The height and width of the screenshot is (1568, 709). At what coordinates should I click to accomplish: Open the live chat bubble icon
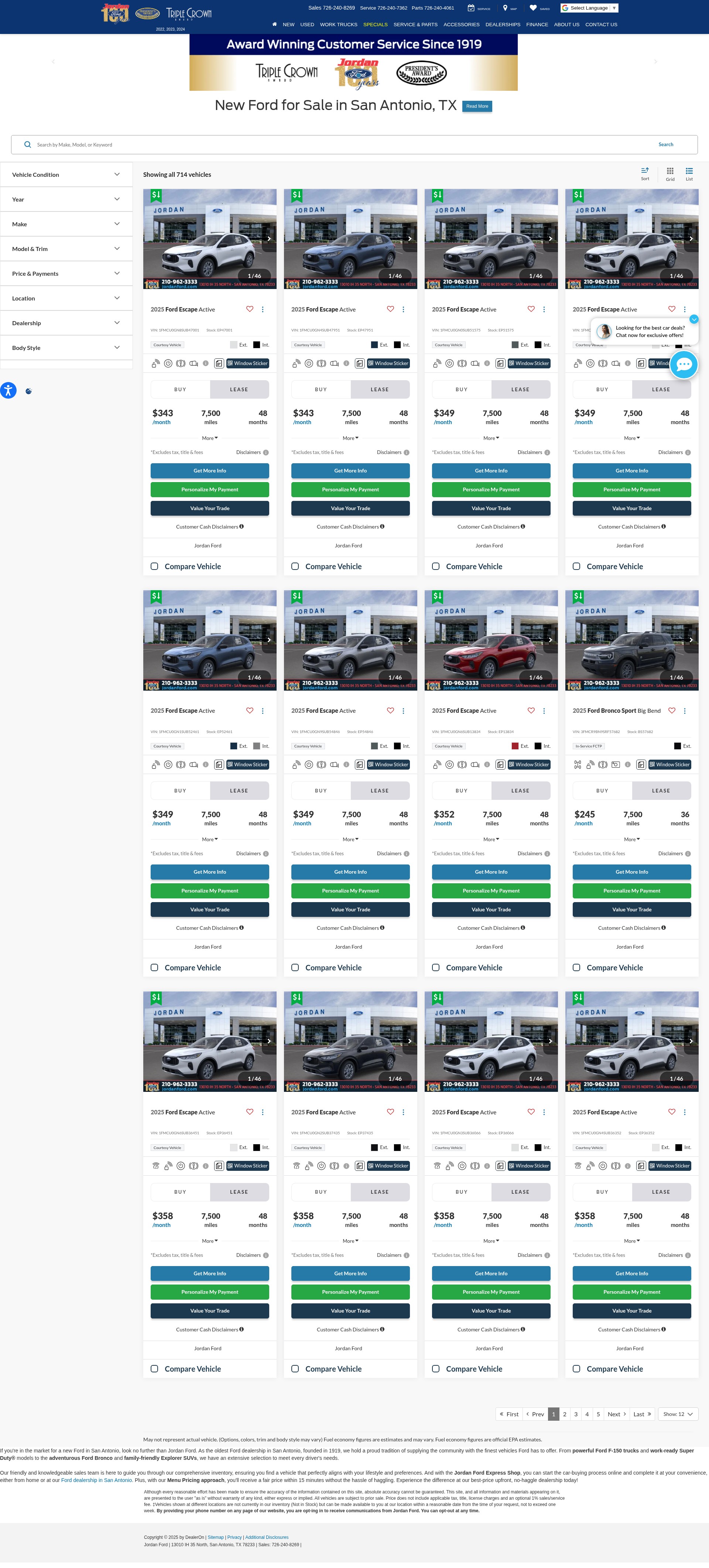pyautogui.click(x=684, y=365)
